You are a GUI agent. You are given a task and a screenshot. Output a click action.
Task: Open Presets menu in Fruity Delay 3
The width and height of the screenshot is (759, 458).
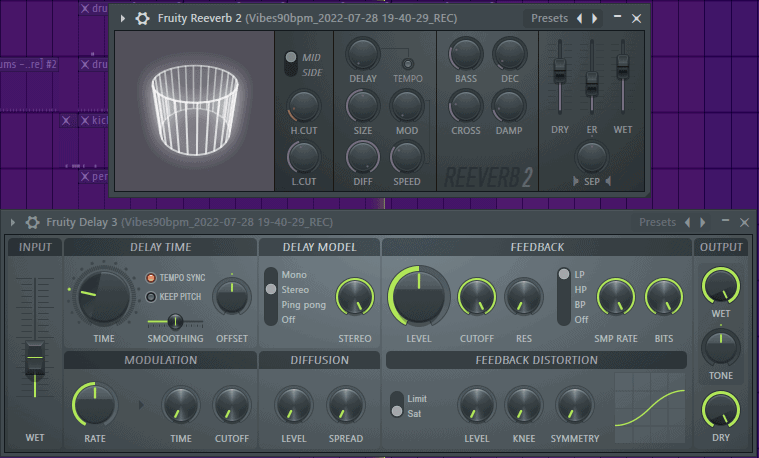click(657, 222)
